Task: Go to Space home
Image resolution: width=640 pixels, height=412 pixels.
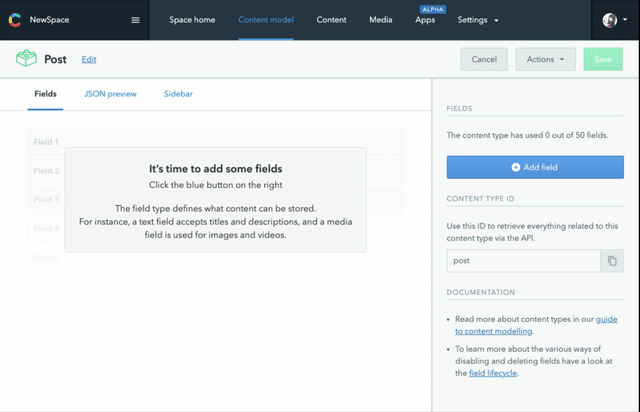Action: click(x=192, y=20)
